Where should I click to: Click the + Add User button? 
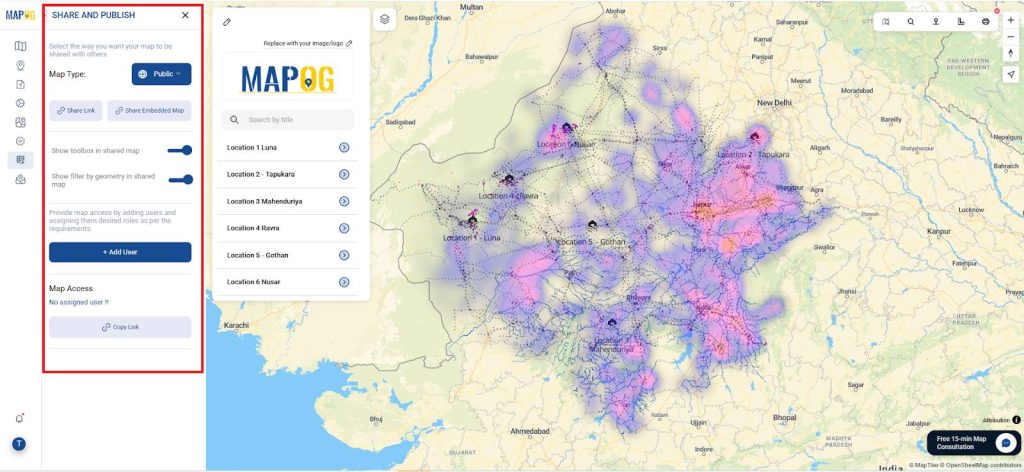pos(120,252)
